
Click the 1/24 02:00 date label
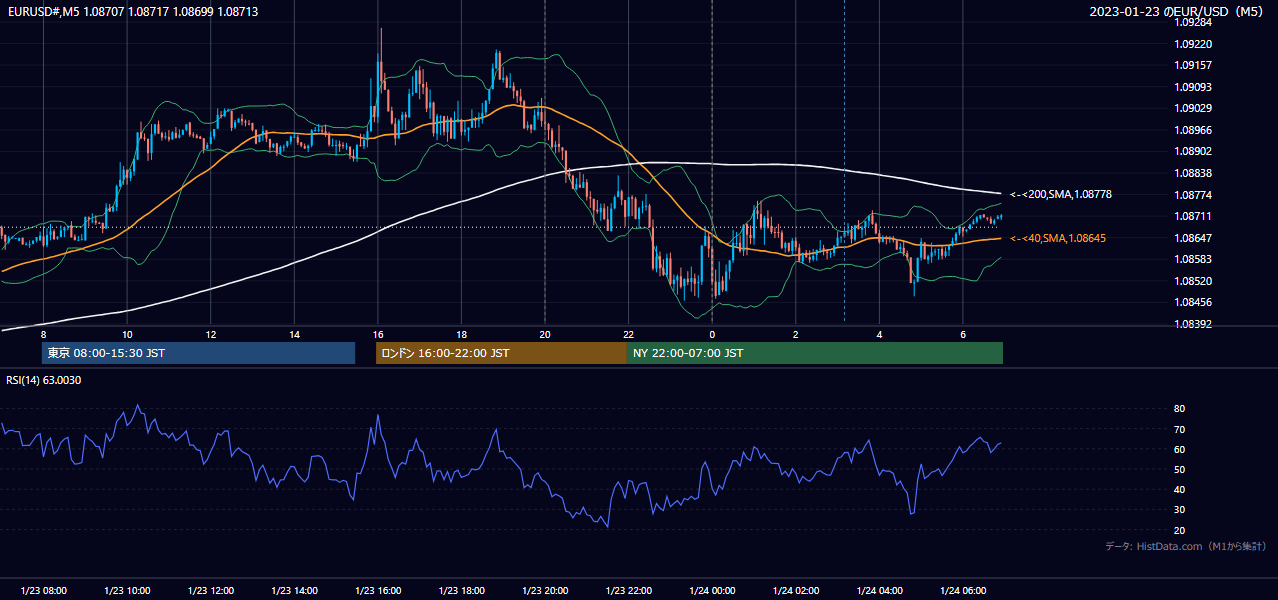(x=795, y=591)
